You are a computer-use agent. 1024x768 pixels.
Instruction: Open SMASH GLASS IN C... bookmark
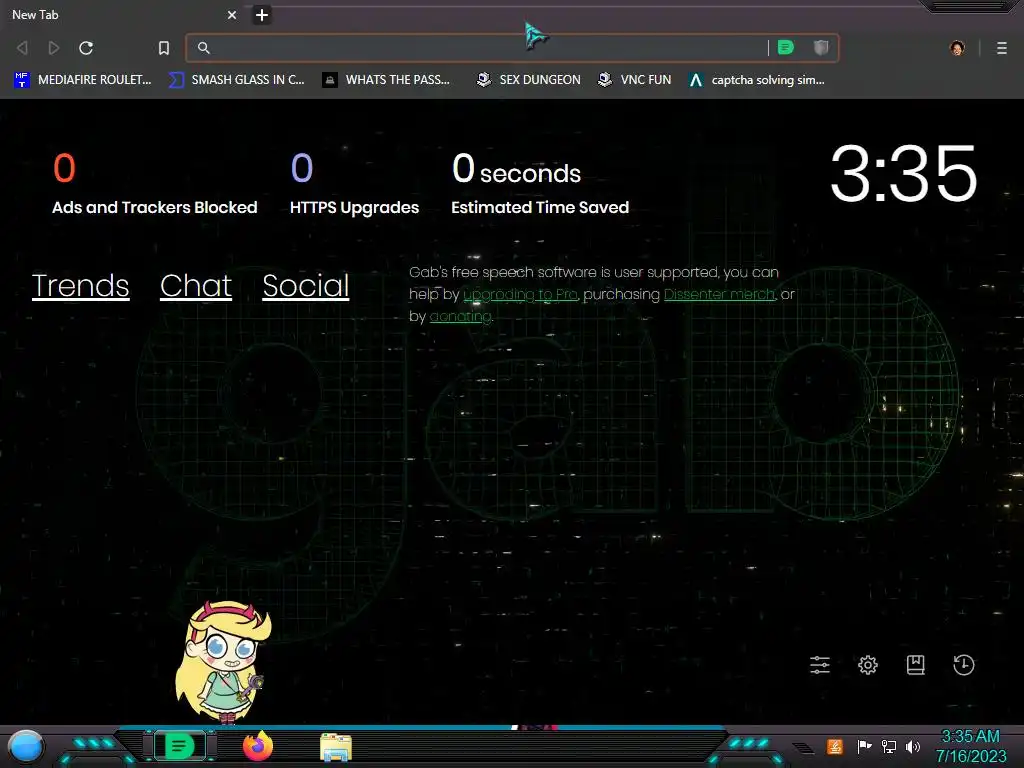click(x=236, y=80)
